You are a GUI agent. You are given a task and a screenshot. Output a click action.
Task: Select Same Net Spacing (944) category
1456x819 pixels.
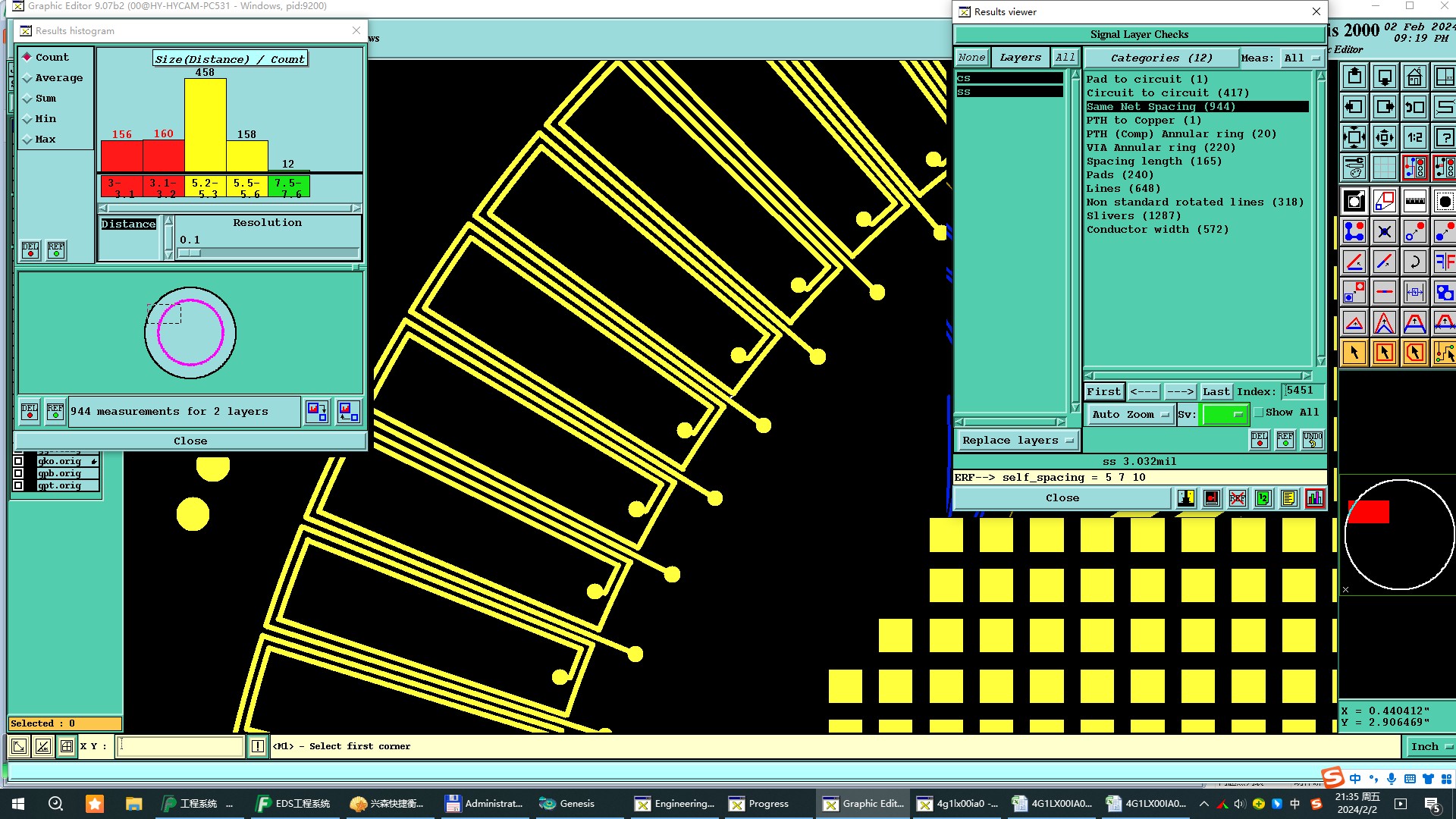(x=1197, y=107)
